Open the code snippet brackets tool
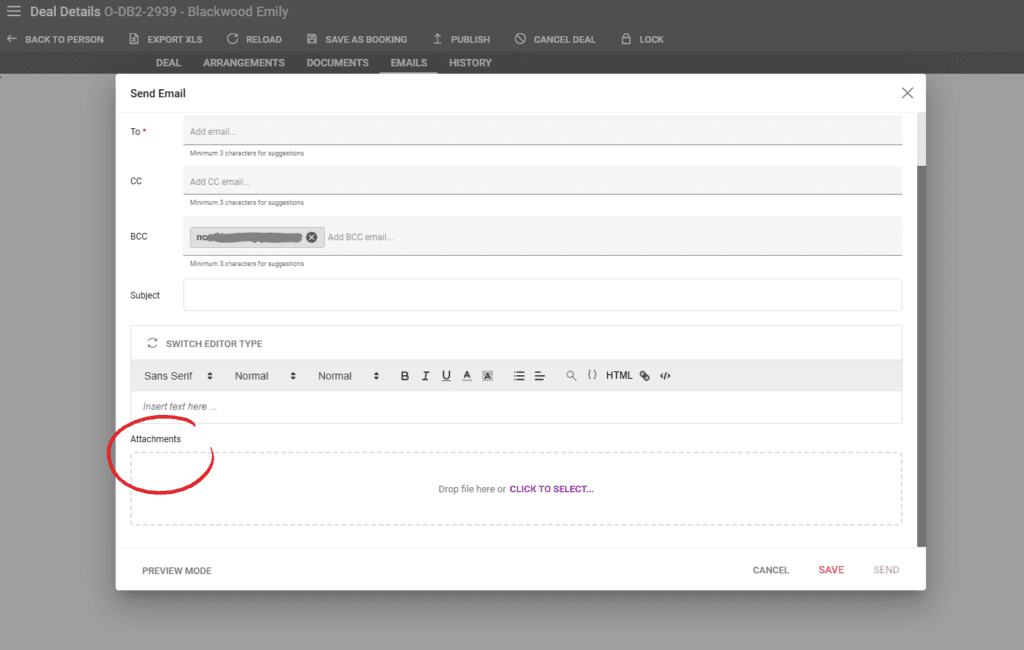 click(x=592, y=375)
